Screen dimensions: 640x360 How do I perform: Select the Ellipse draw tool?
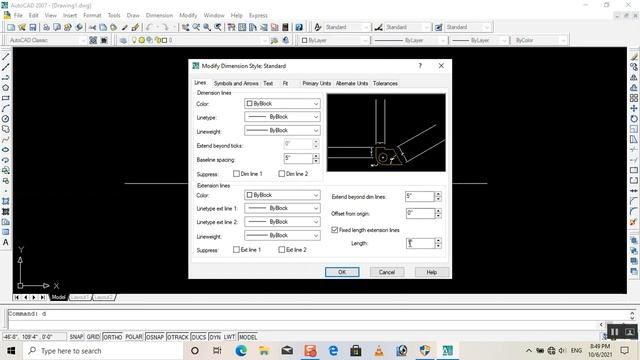6,150
